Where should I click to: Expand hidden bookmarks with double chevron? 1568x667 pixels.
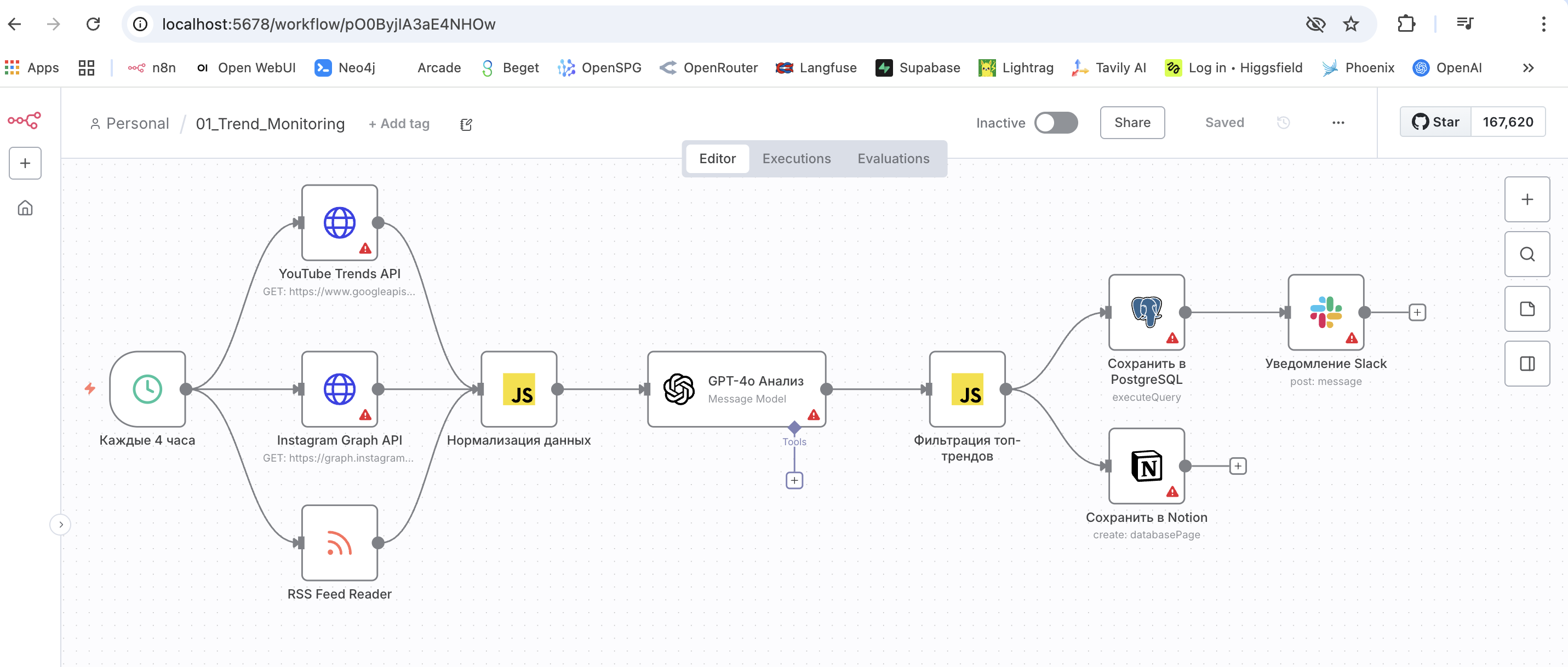coord(1528,67)
